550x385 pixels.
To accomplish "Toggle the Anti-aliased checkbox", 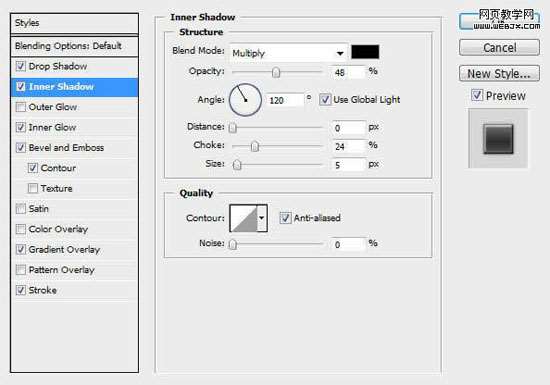I will pyautogui.click(x=285, y=218).
